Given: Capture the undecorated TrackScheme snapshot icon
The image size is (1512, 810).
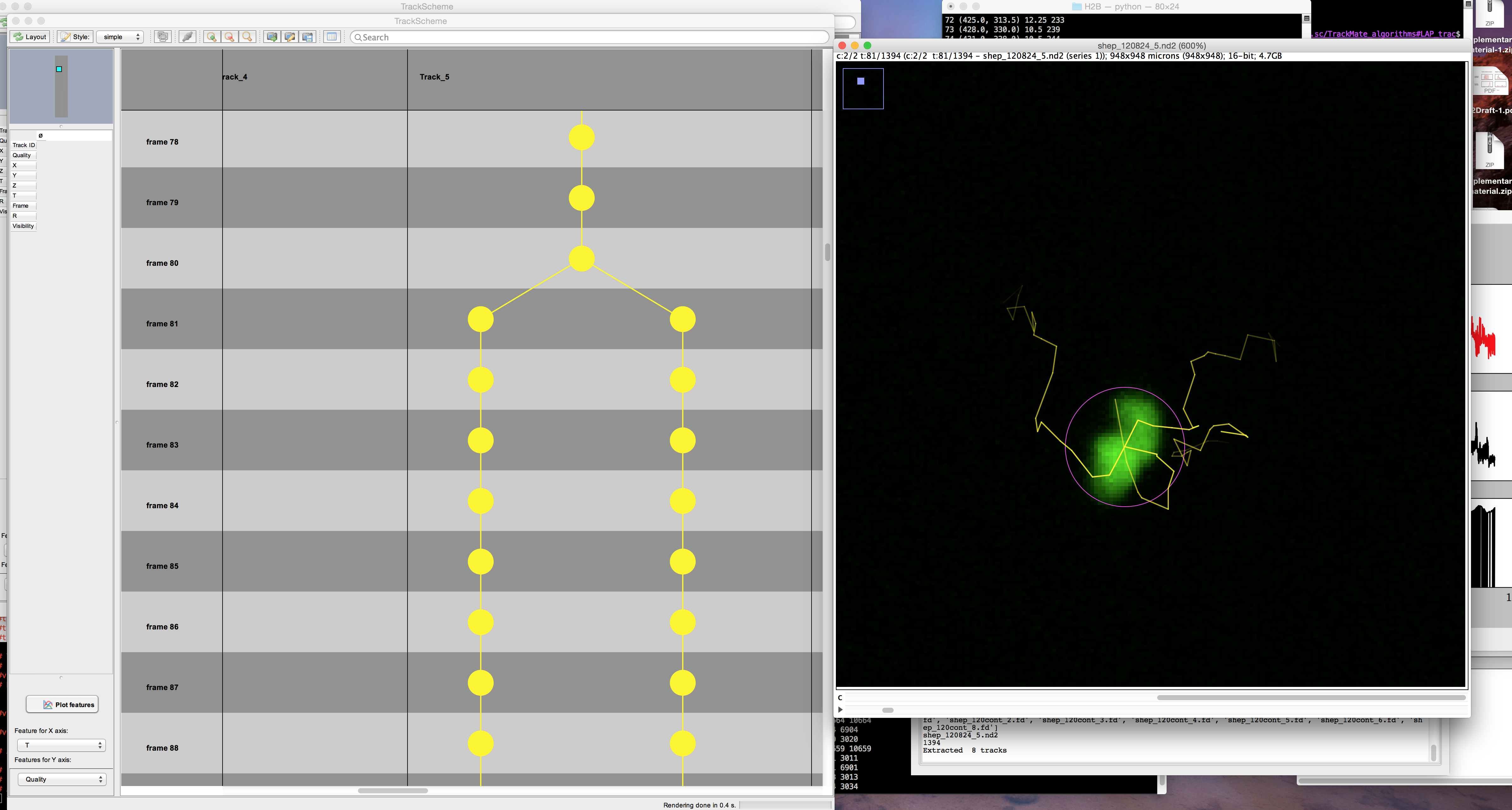Looking at the screenshot, I should [x=272, y=37].
